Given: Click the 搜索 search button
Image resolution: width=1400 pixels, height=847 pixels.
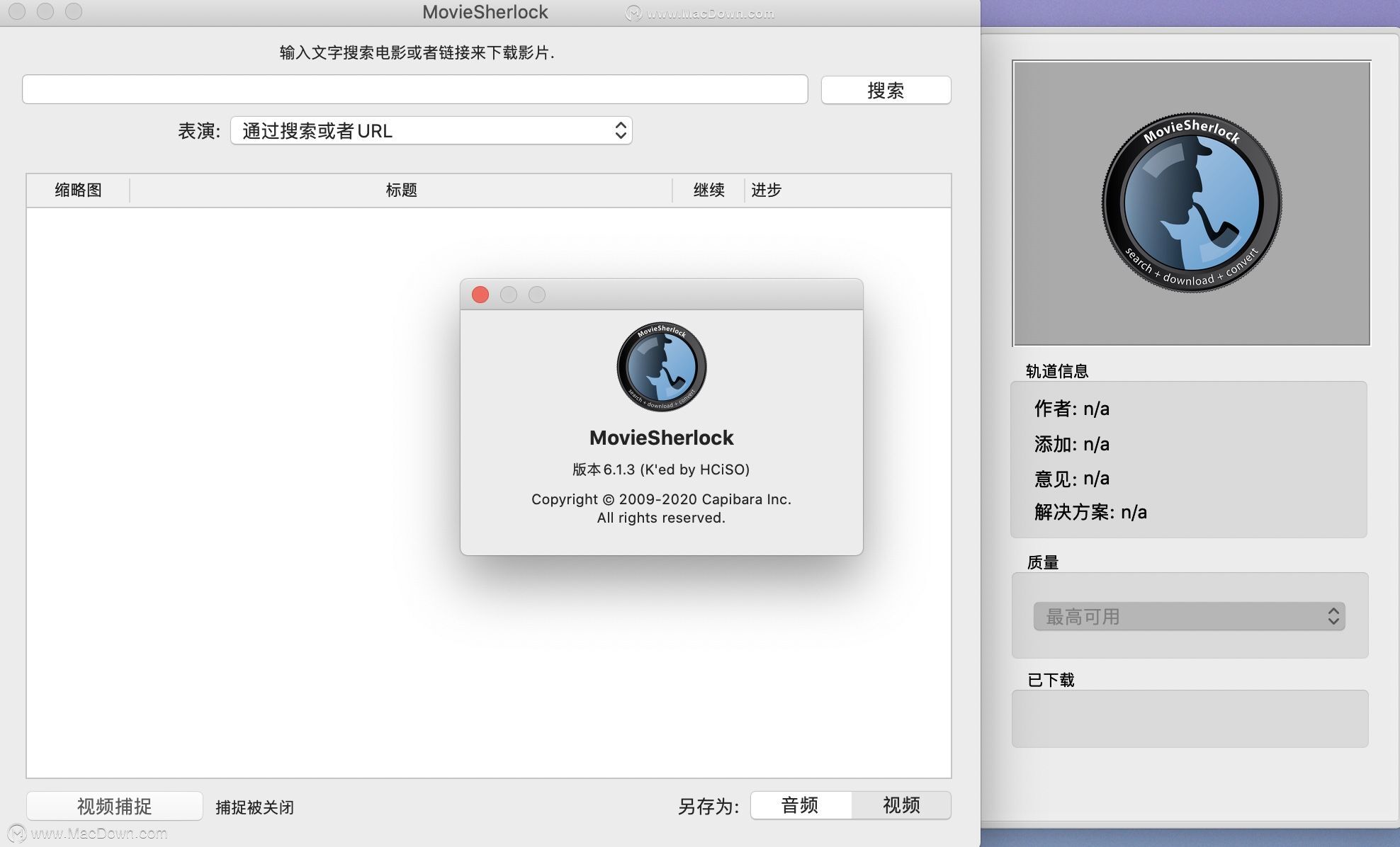Looking at the screenshot, I should 886,90.
